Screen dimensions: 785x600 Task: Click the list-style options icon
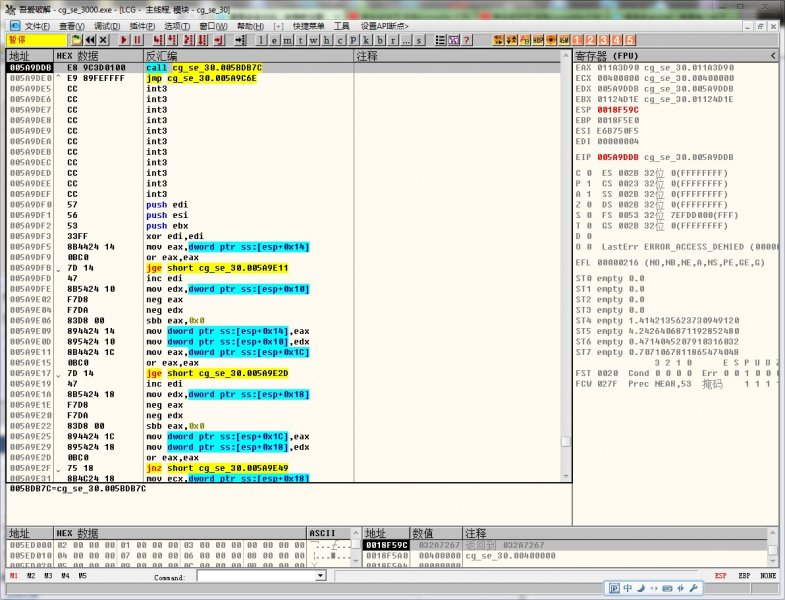[440, 40]
